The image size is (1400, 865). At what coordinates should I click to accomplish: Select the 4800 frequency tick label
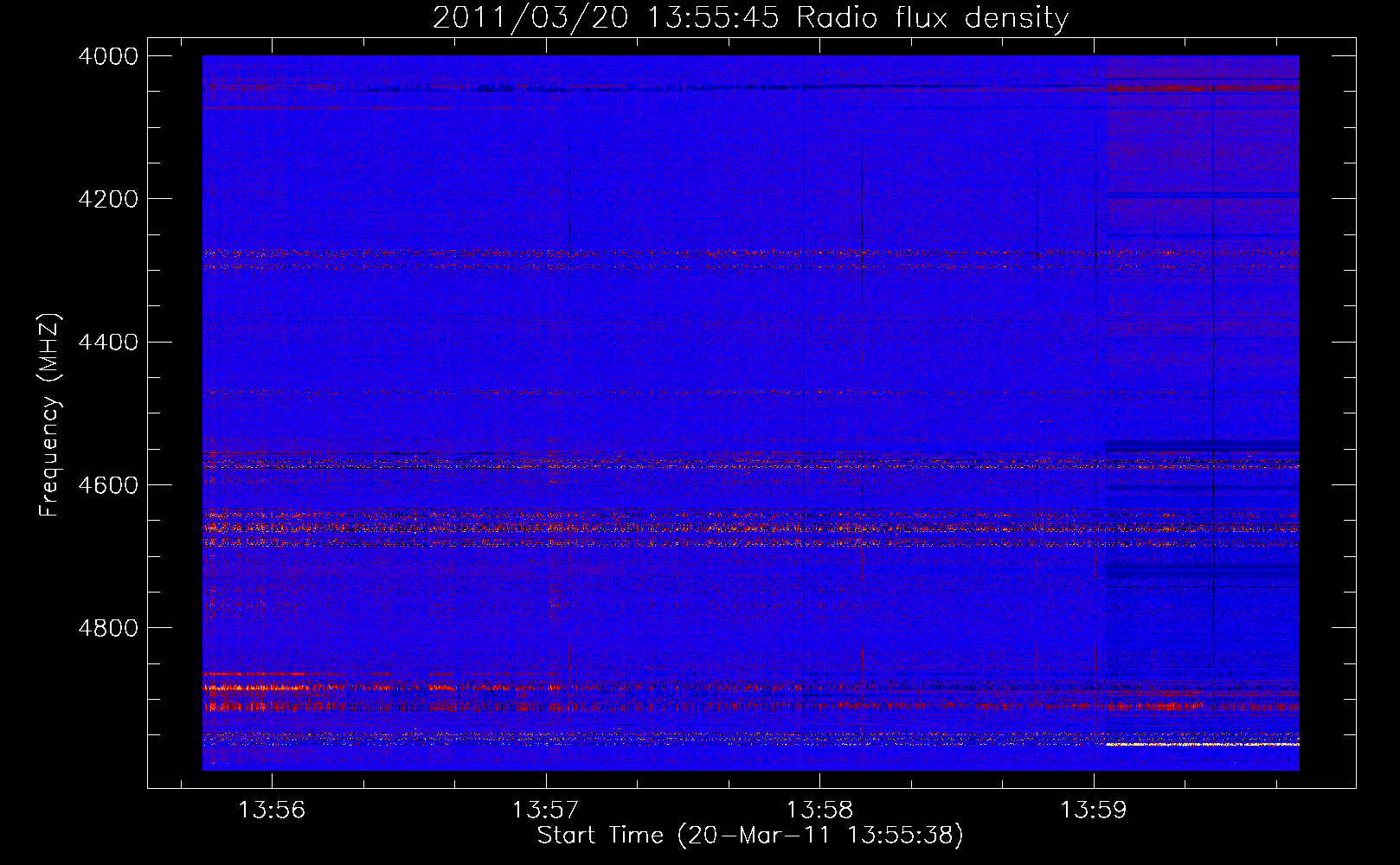pyautogui.click(x=108, y=628)
